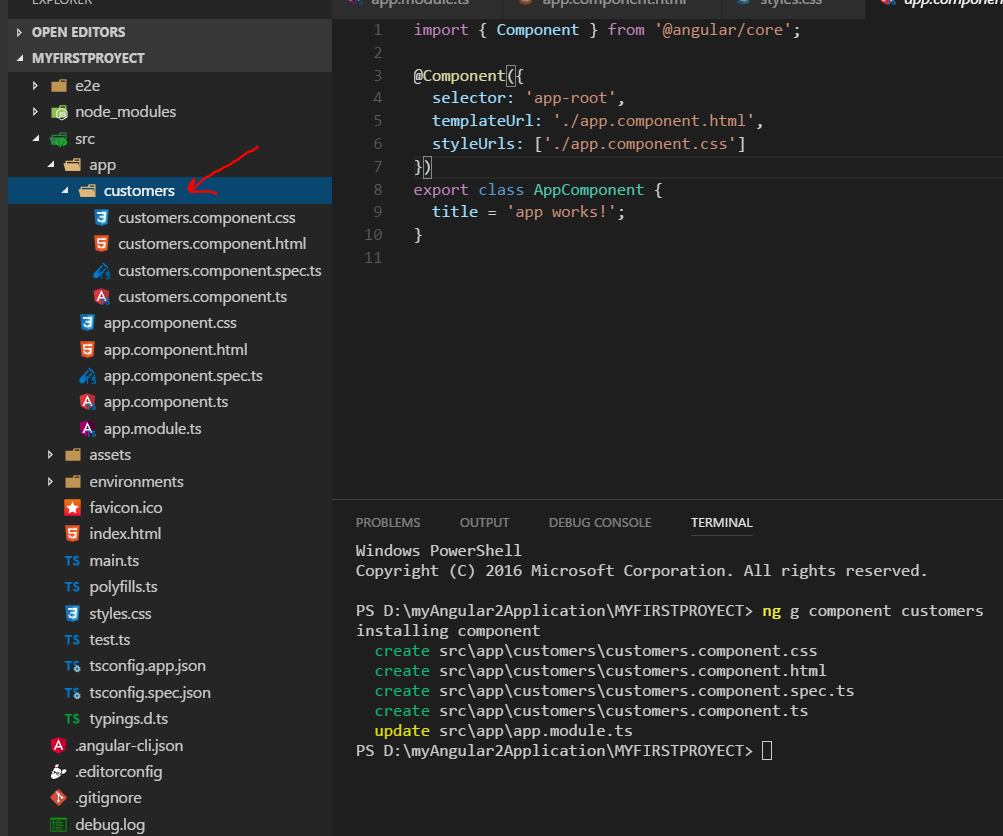Collapse the src folder
The width and height of the screenshot is (1003, 836).
pos(38,138)
